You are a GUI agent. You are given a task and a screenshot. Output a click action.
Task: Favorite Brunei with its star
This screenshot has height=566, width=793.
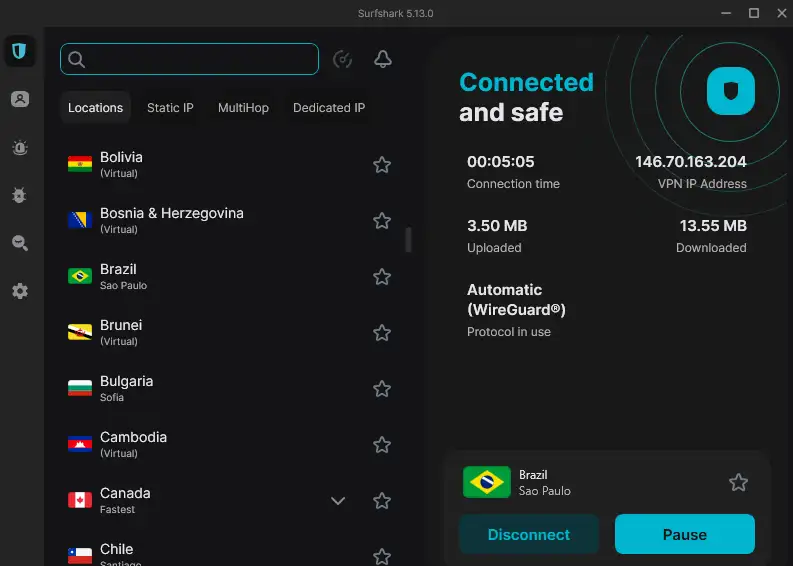click(382, 333)
